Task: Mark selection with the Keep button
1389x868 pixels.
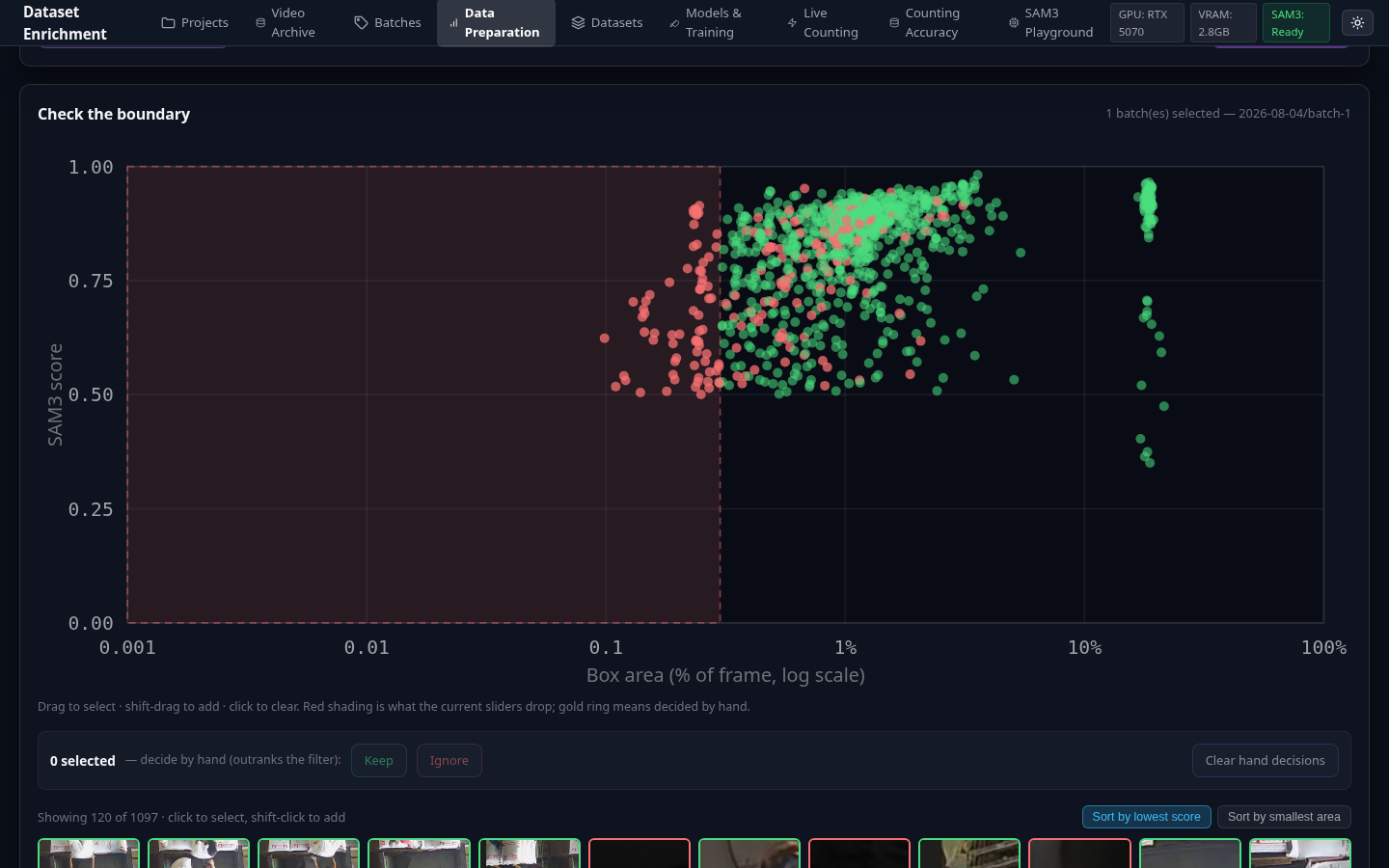Action: pos(379,760)
